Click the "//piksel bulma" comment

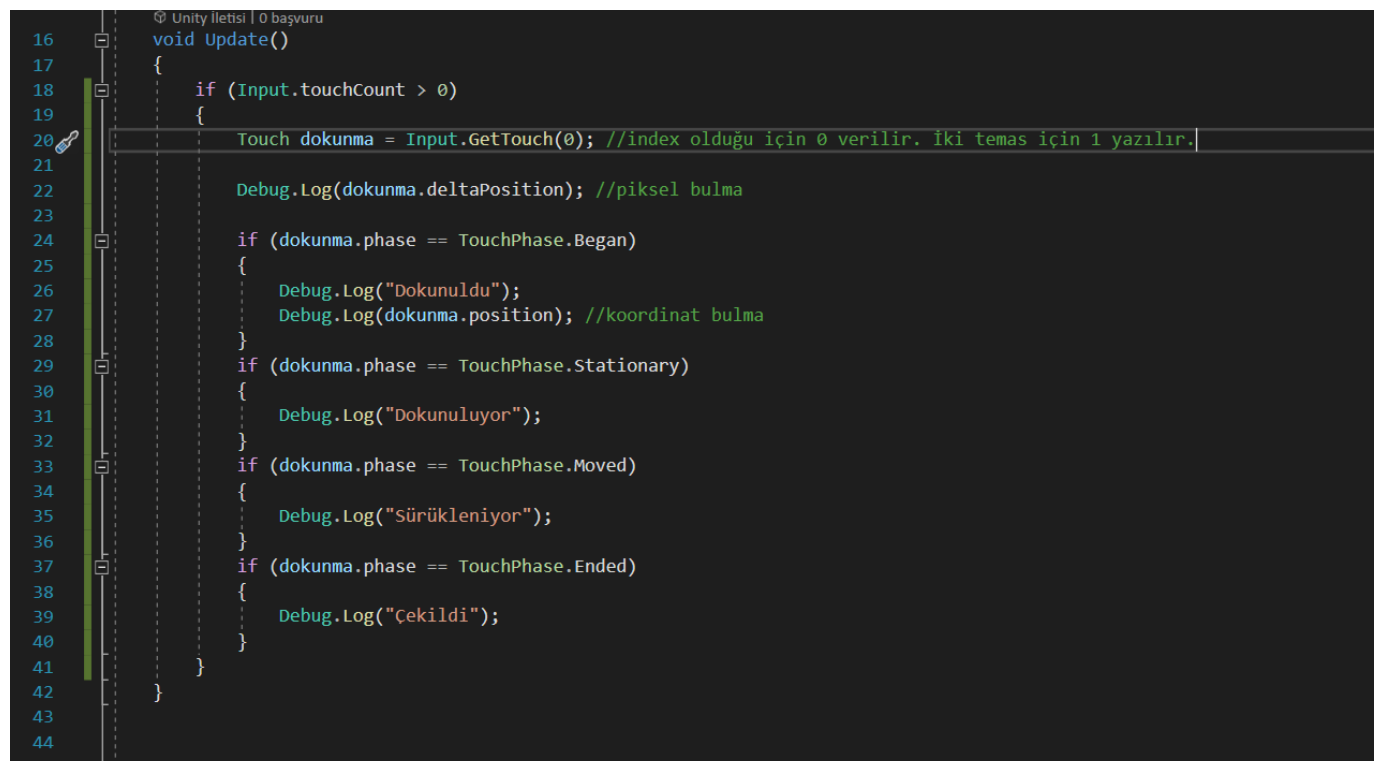click(x=669, y=190)
